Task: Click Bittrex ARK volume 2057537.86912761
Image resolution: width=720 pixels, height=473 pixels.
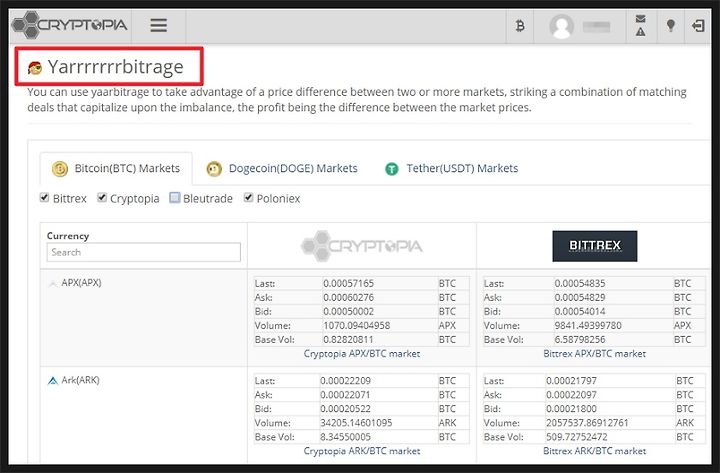Action: pos(587,423)
